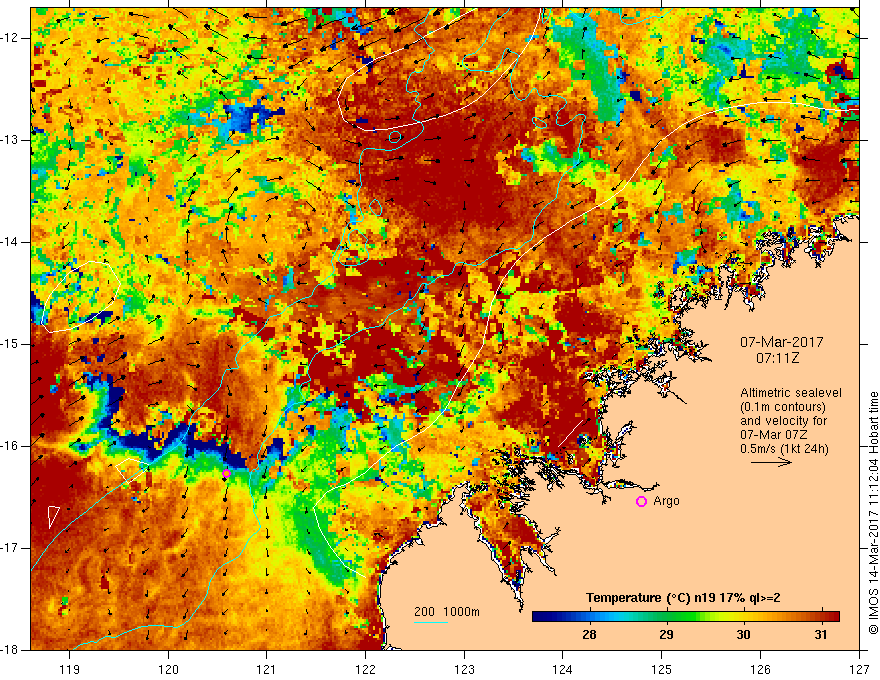Click the '30' colorbar tick label
The height and width of the screenshot is (680, 880).
[x=744, y=635]
